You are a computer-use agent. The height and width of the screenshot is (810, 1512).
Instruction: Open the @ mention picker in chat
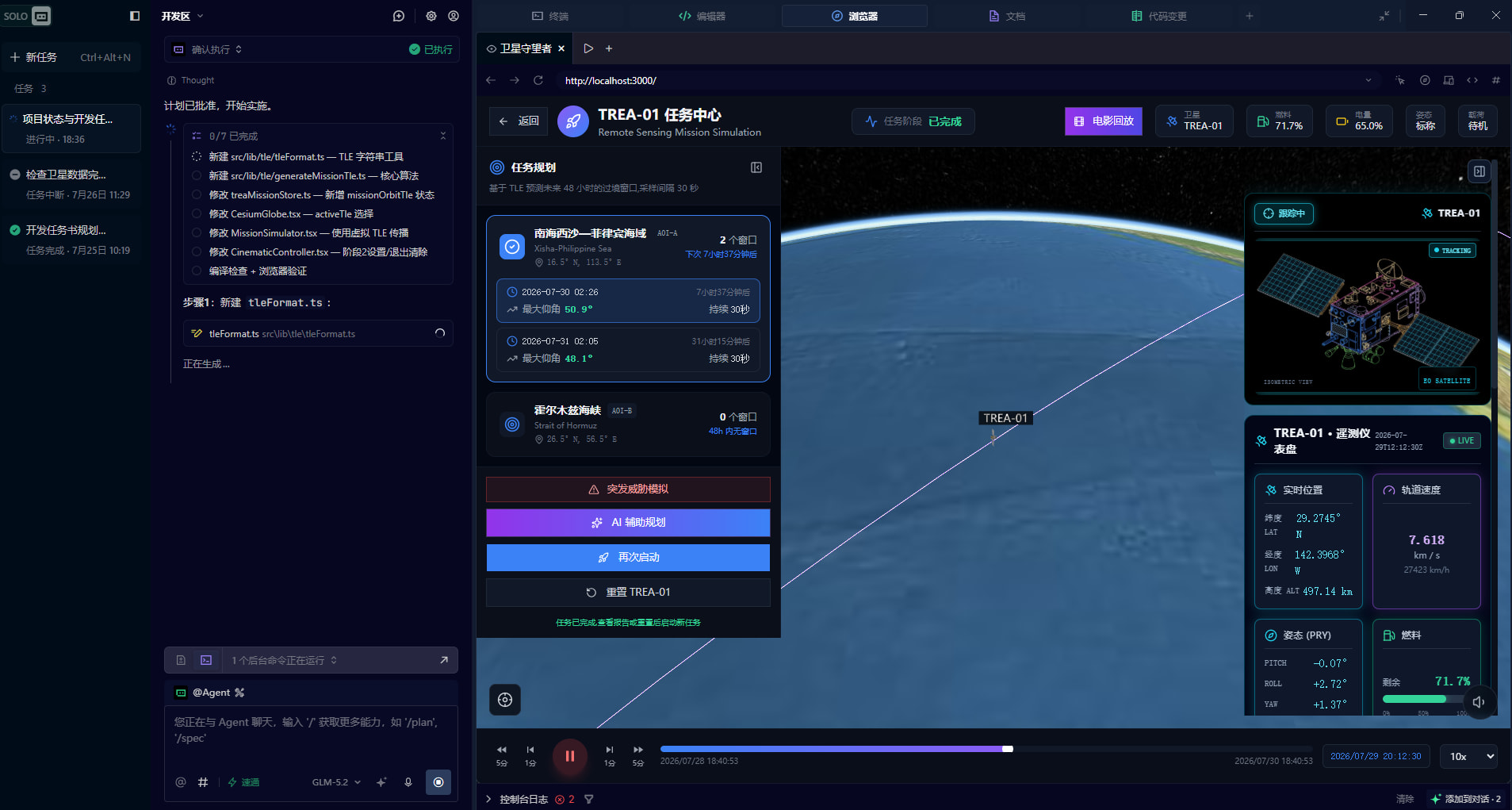coord(181,782)
